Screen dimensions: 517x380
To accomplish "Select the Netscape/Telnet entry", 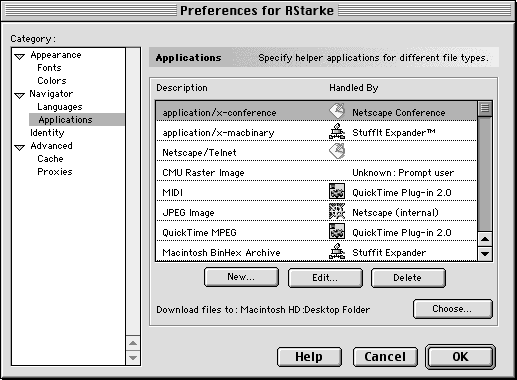I will click(x=317, y=151).
